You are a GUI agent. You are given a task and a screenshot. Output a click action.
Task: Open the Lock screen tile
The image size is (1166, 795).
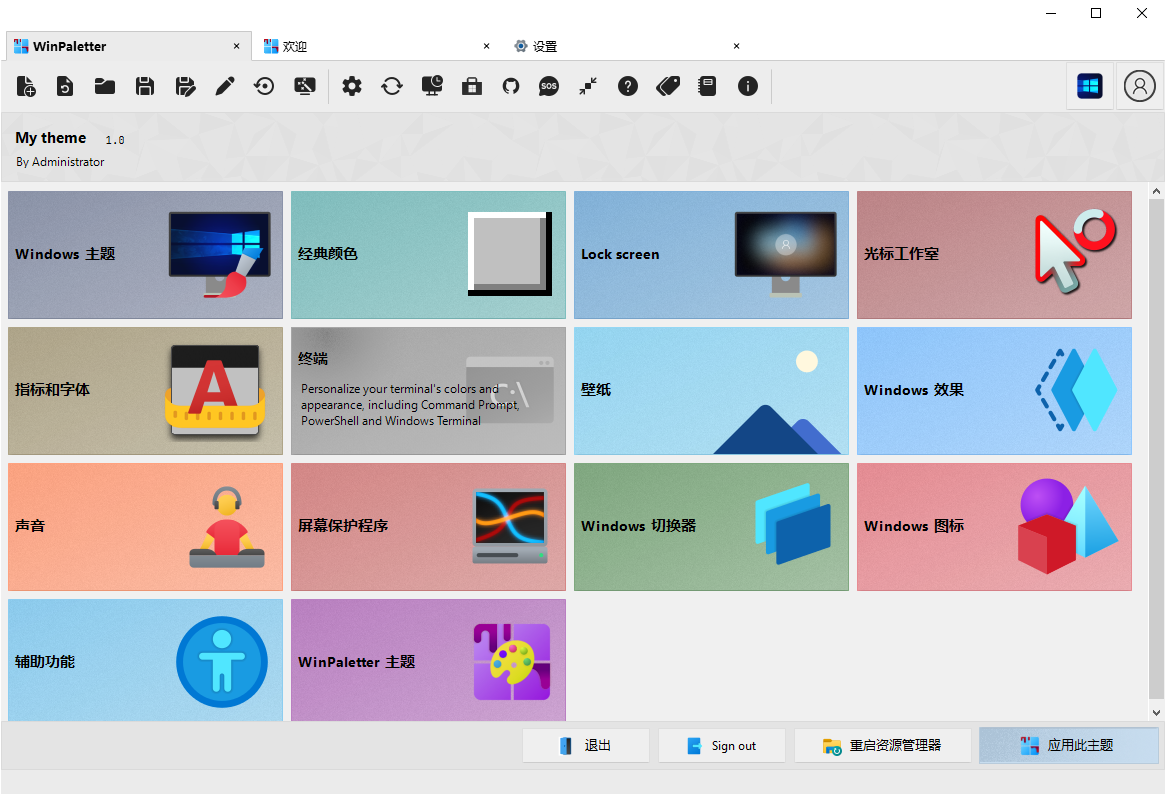coord(712,255)
